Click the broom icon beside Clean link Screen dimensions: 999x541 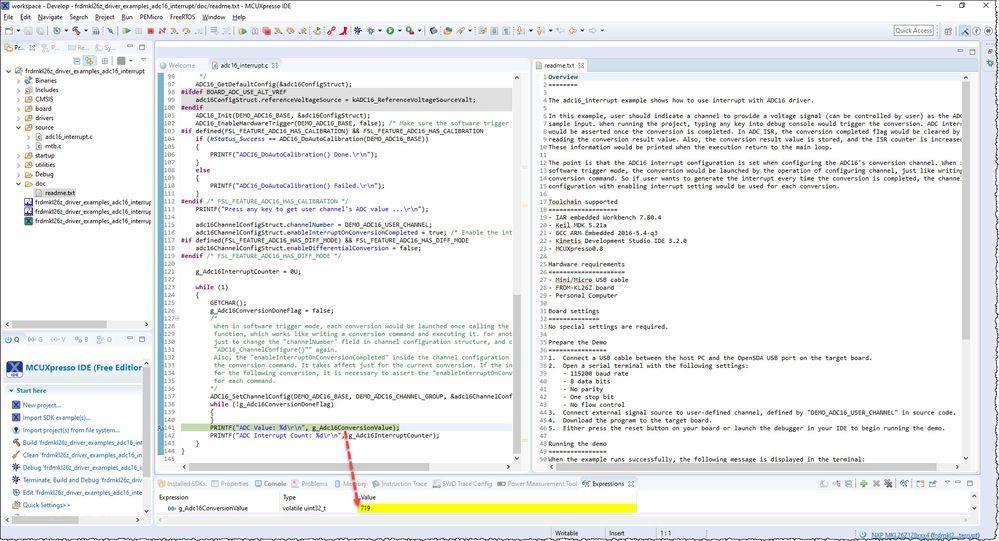(x=16, y=455)
